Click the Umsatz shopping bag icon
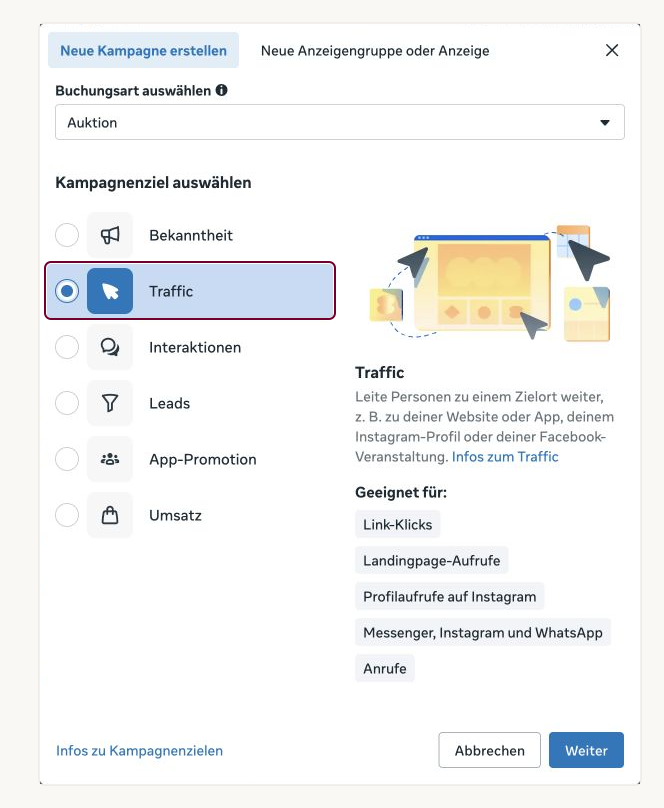This screenshot has height=808, width=664. (110, 515)
